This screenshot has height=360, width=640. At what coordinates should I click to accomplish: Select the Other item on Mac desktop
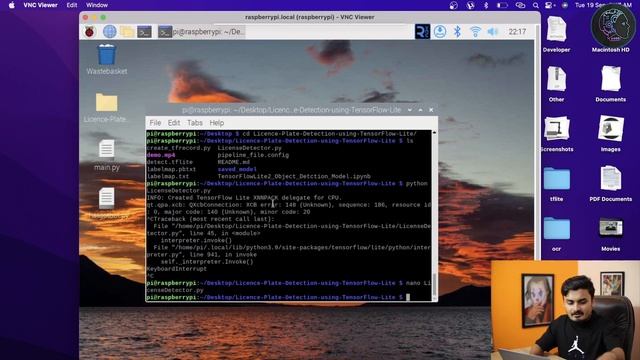click(x=556, y=84)
